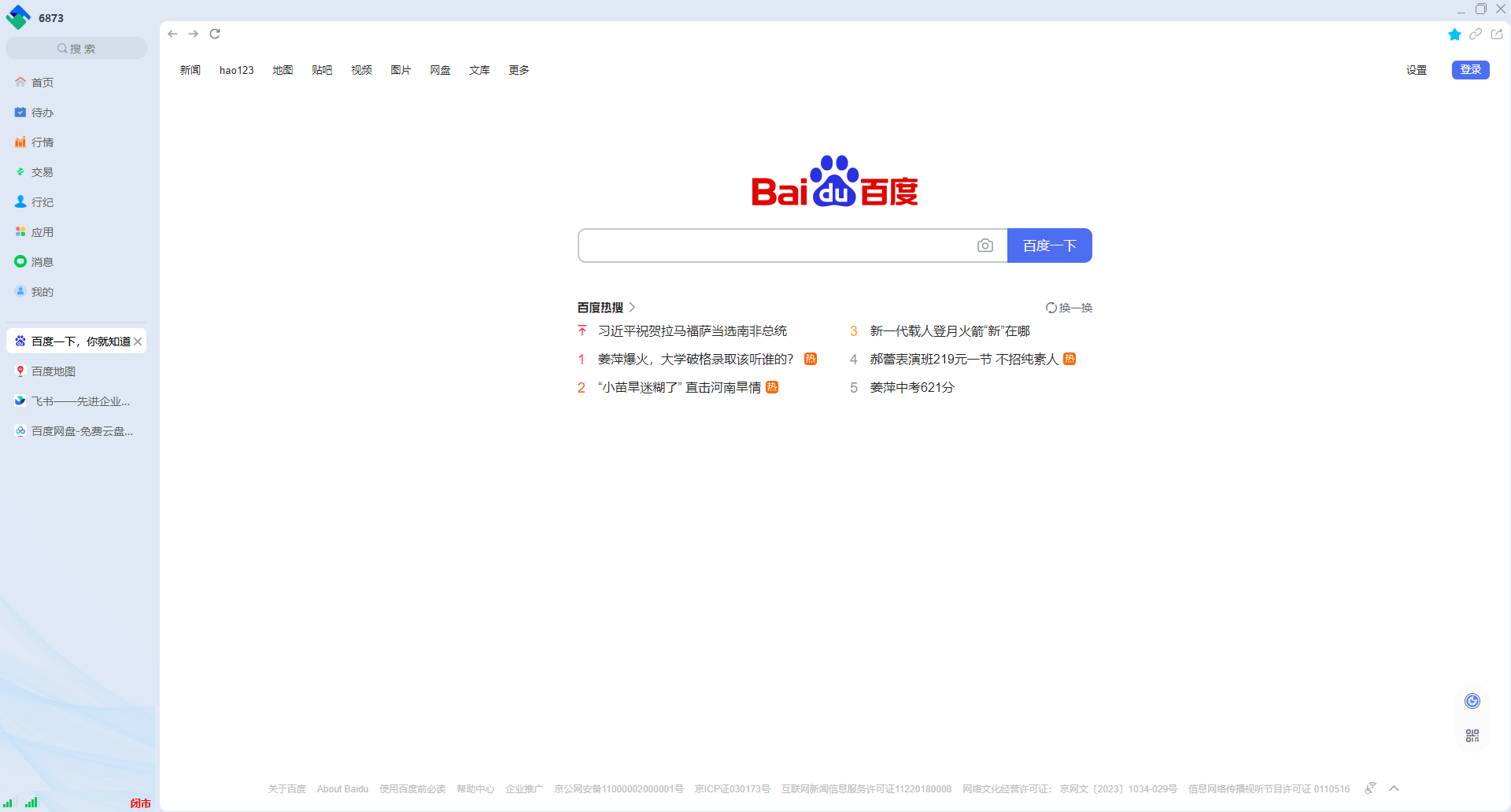1511x812 pixels.
Task: Copy the page link with chain icon
Action: point(1476,34)
